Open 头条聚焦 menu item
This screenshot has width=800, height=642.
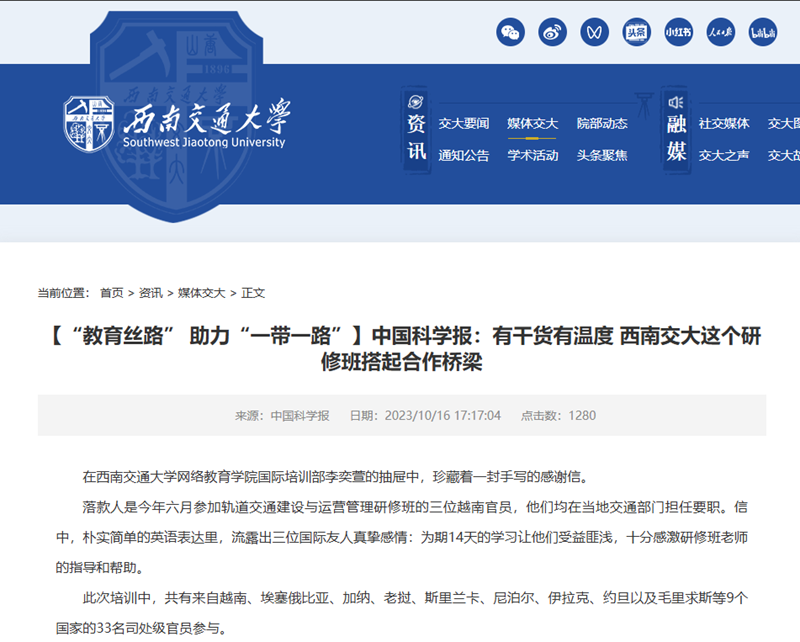[602, 155]
